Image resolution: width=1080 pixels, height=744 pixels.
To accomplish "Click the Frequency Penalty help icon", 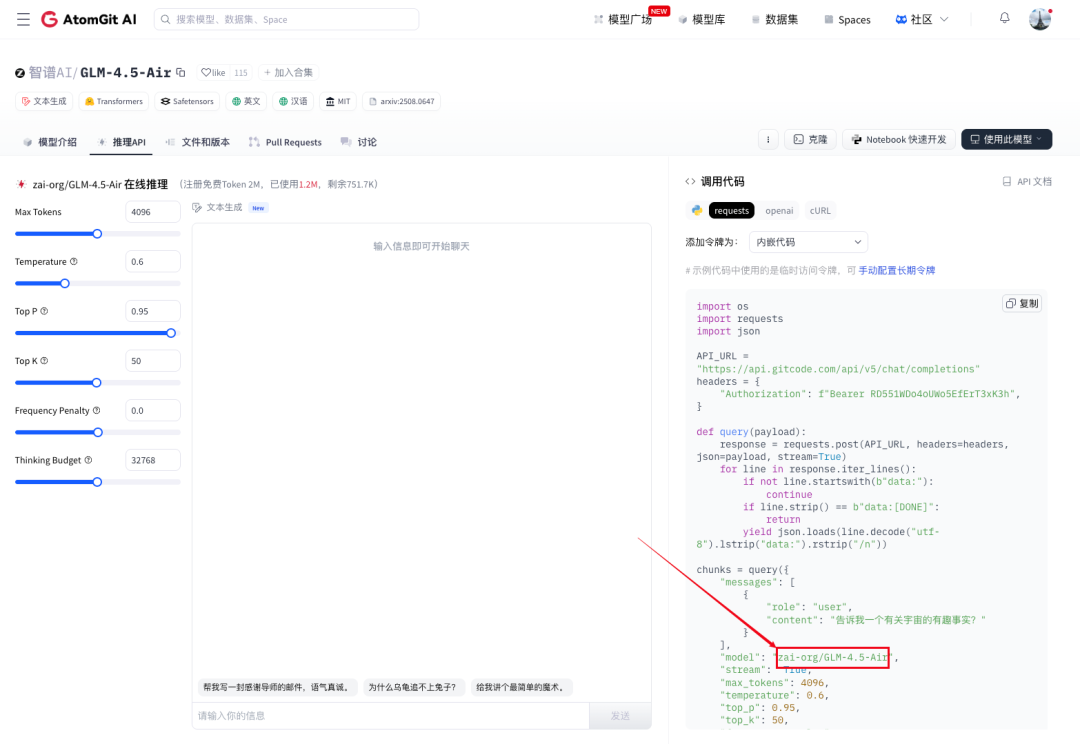I will pyautogui.click(x=96, y=411).
